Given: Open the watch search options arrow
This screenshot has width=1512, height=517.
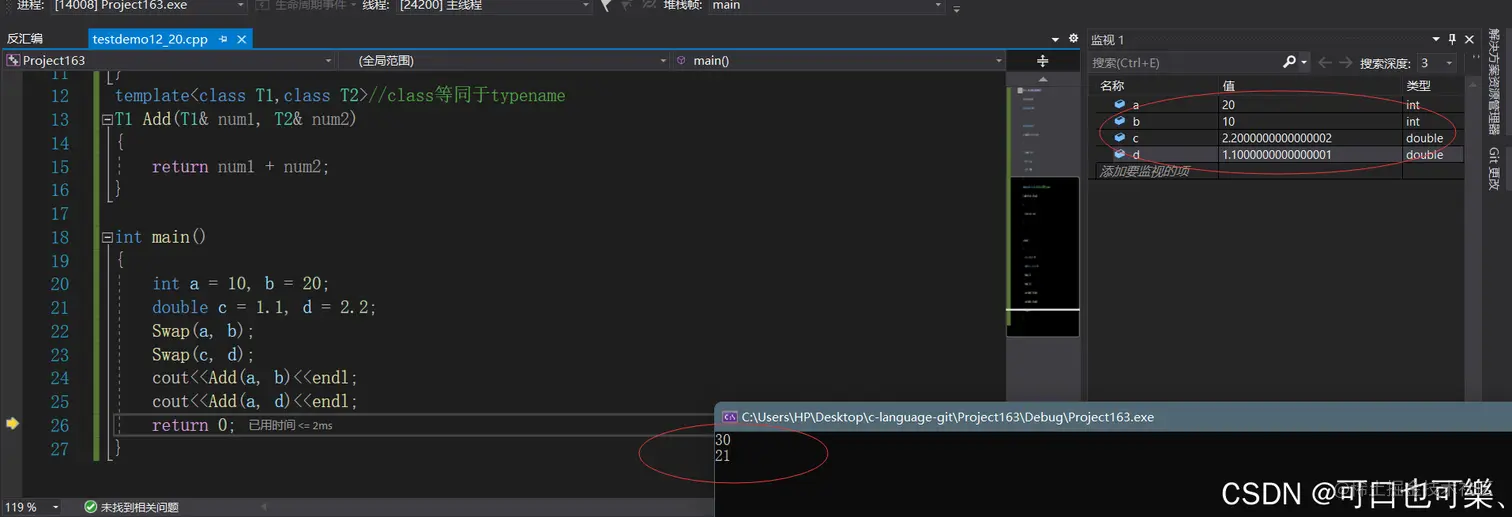Looking at the screenshot, I should pyautogui.click(x=1304, y=63).
